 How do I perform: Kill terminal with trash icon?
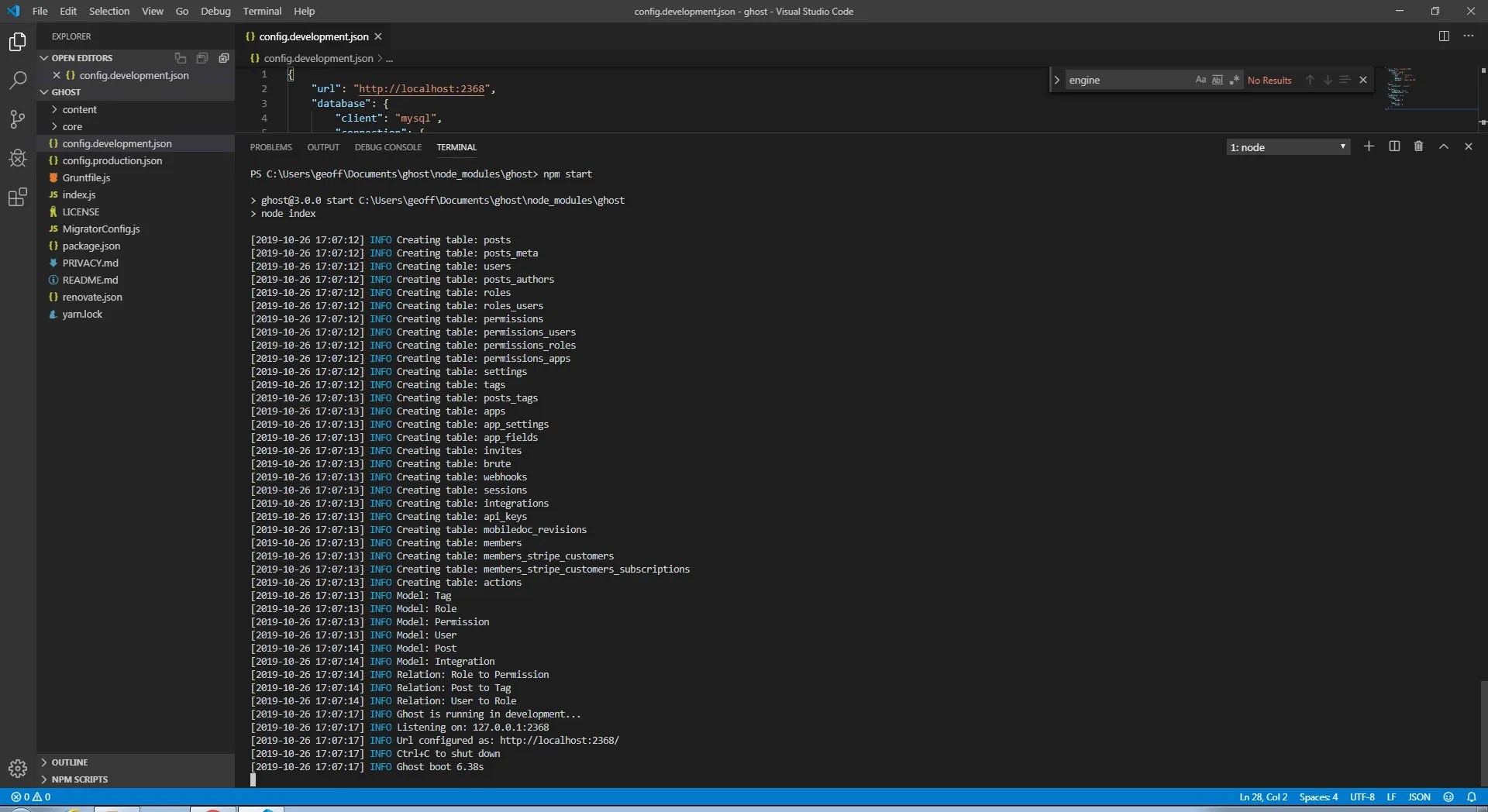[x=1418, y=146]
